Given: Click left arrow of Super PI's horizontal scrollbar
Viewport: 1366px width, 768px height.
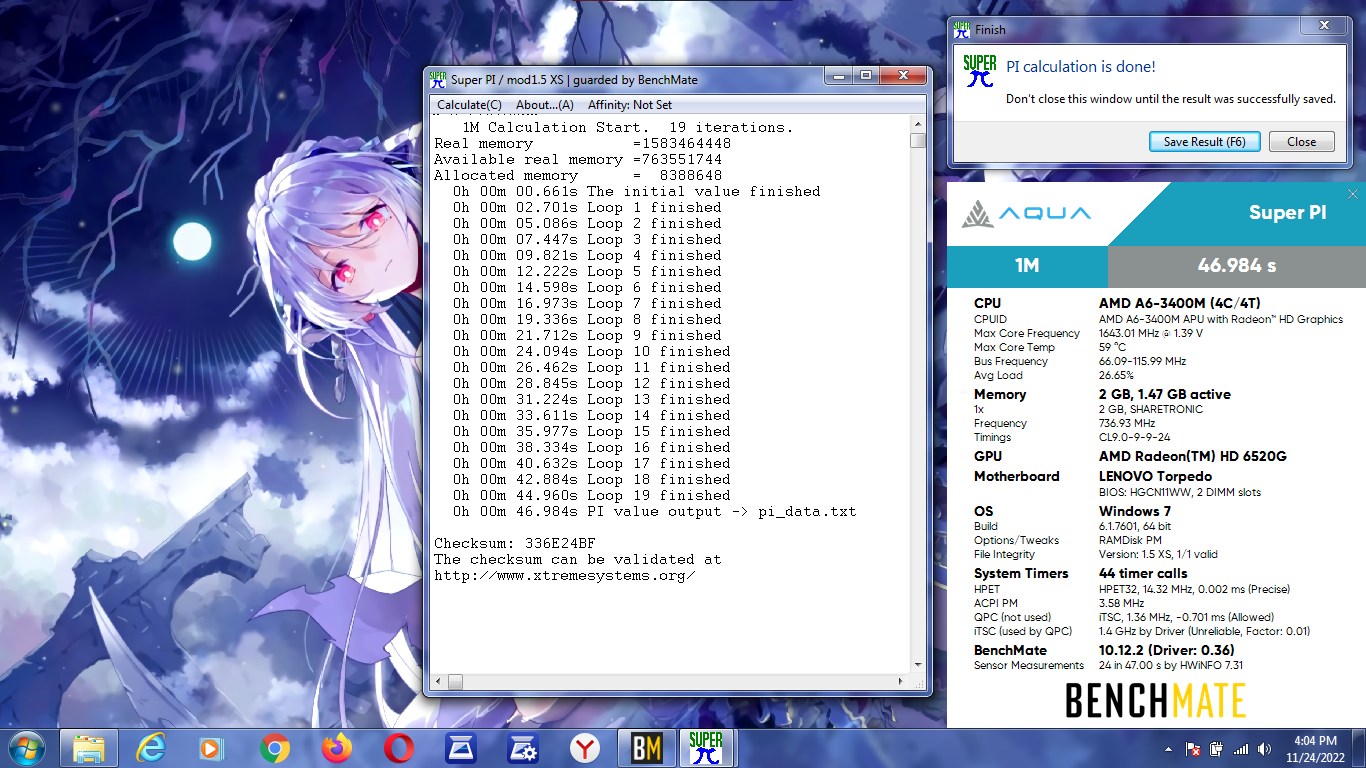Looking at the screenshot, I should [438, 682].
